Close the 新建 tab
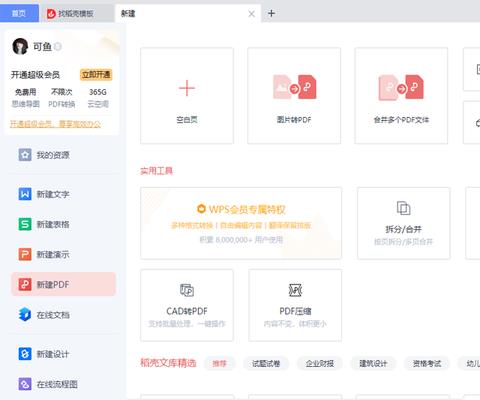Image resolution: width=480 pixels, height=400 pixels. [x=252, y=14]
